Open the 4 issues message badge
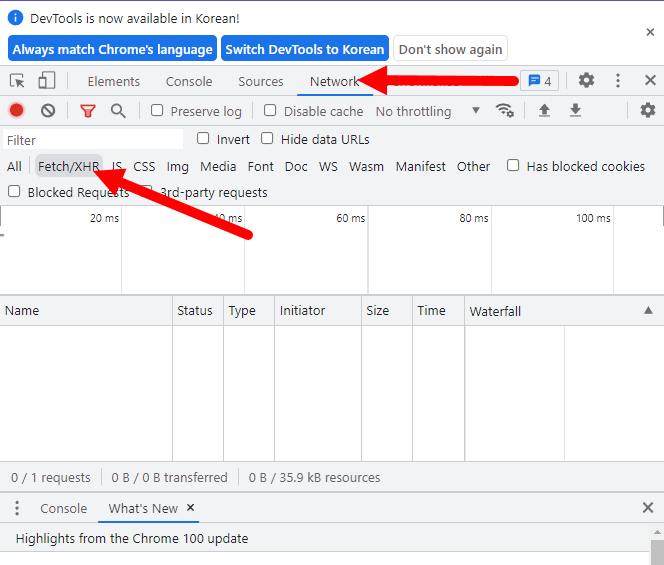Image resolution: width=664 pixels, height=565 pixels. [x=540, y=80]
